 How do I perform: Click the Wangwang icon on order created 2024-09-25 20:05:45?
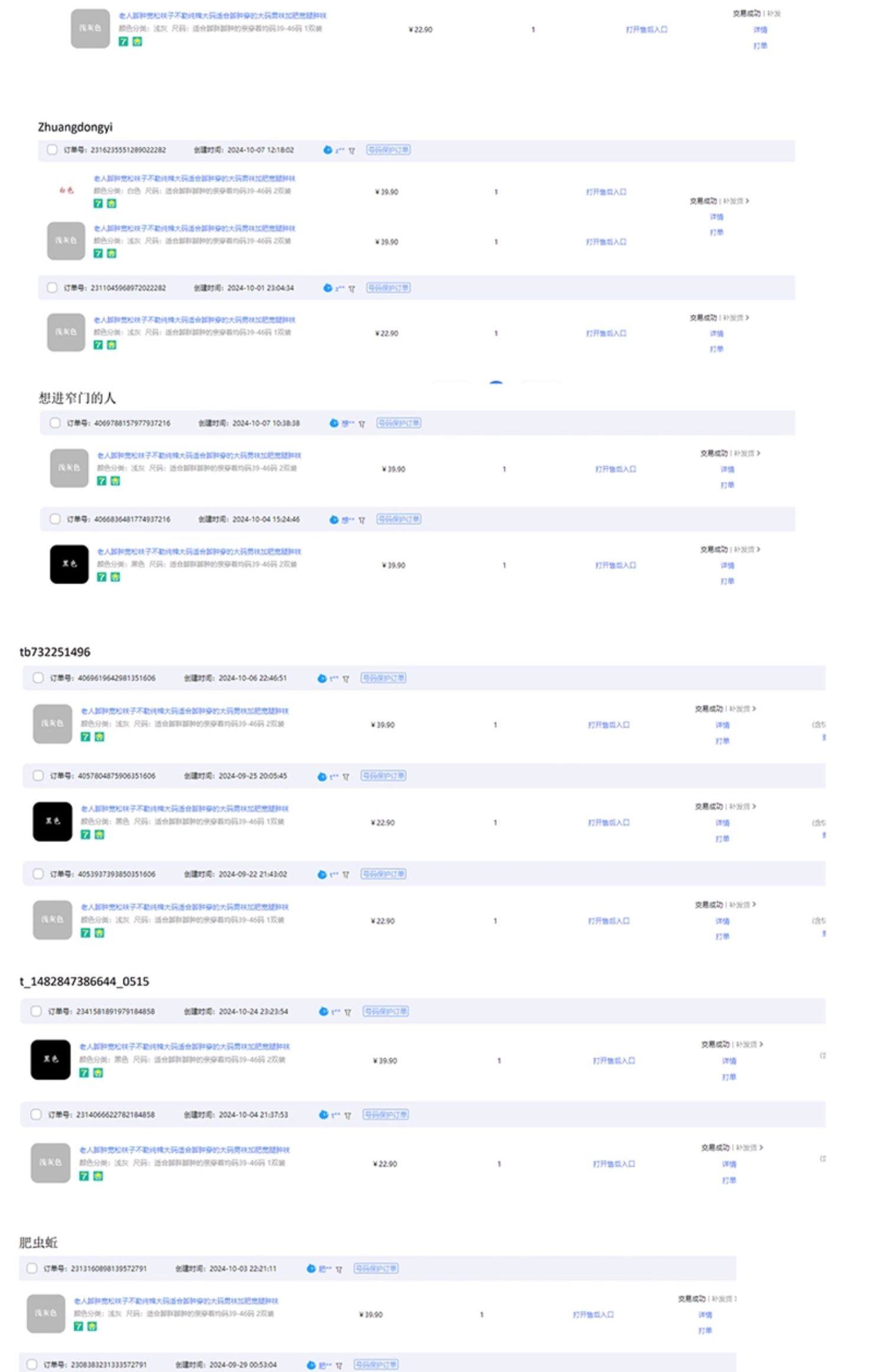coord(321,776)
